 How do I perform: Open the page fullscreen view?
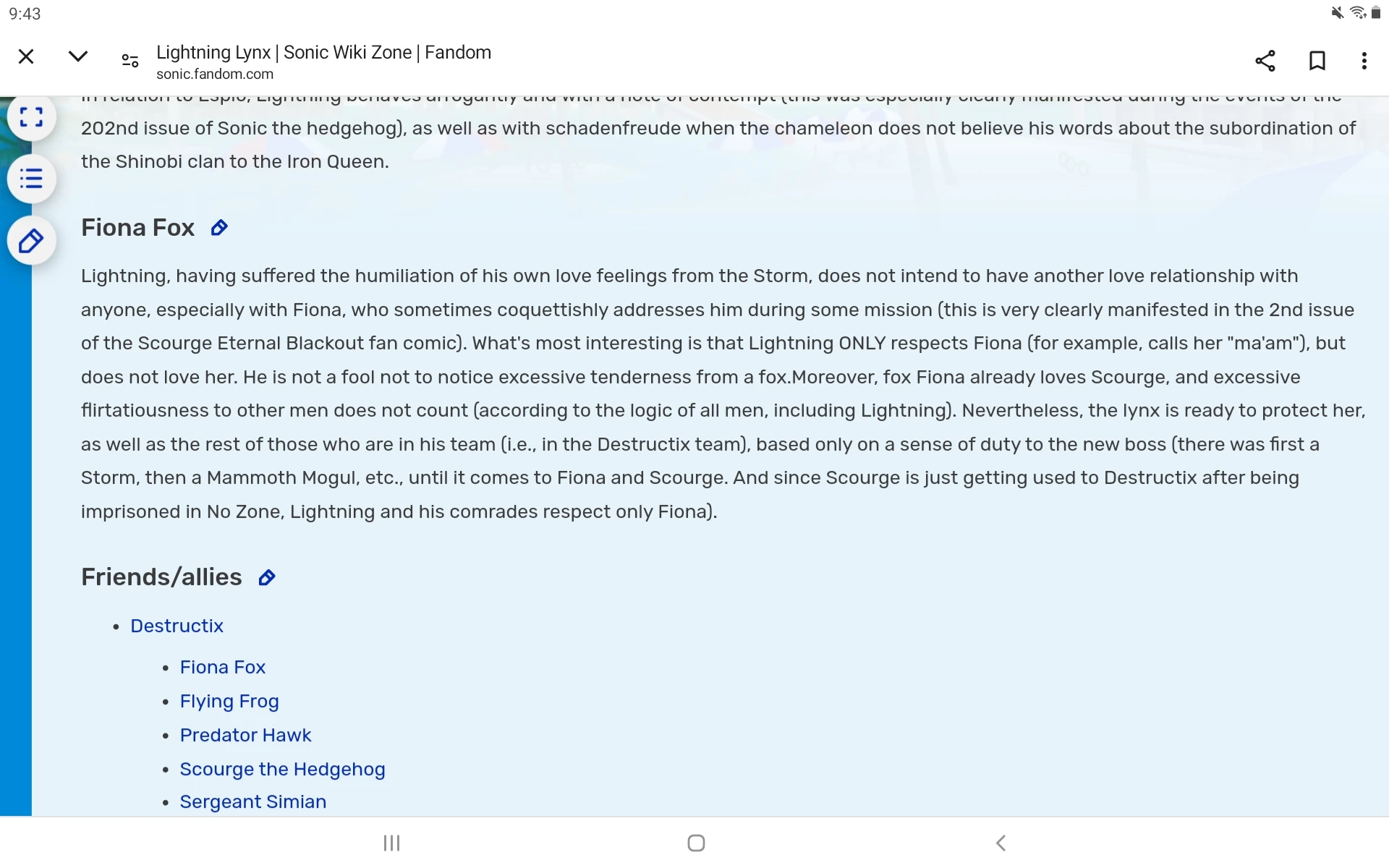click(x=31, y=116)
